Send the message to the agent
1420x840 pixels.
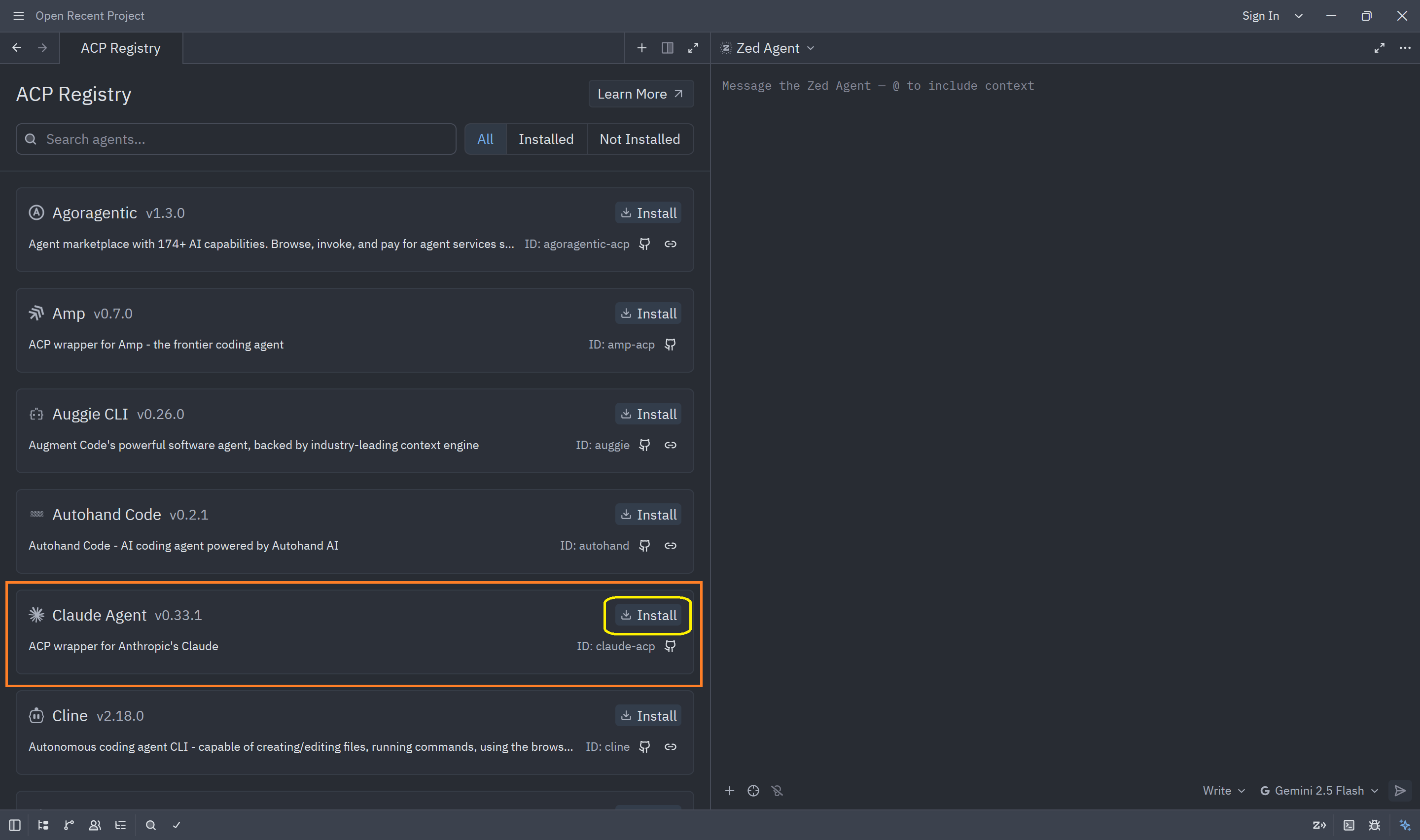click(x=1400, y=791)
